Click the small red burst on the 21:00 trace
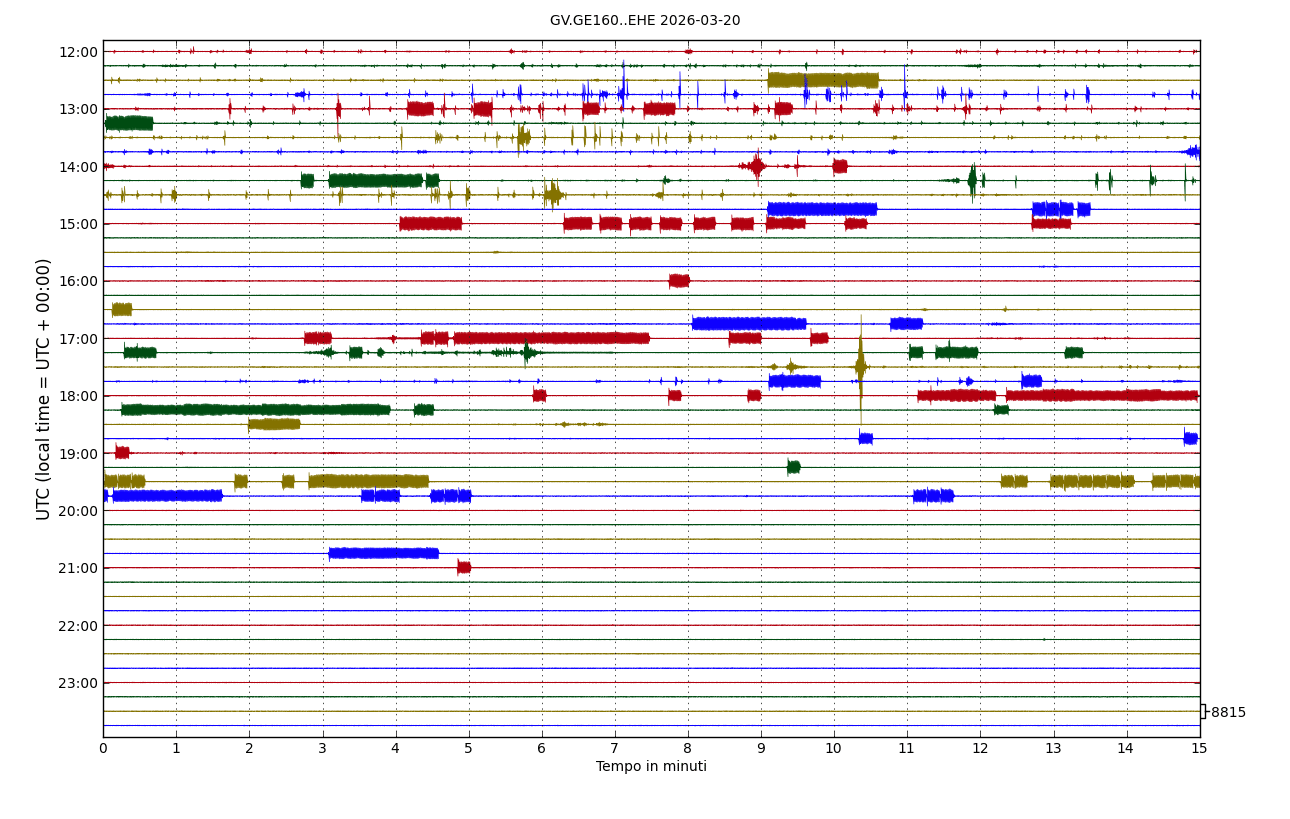This screenshot has height=819, width=1290. click(x=464, y=568)
